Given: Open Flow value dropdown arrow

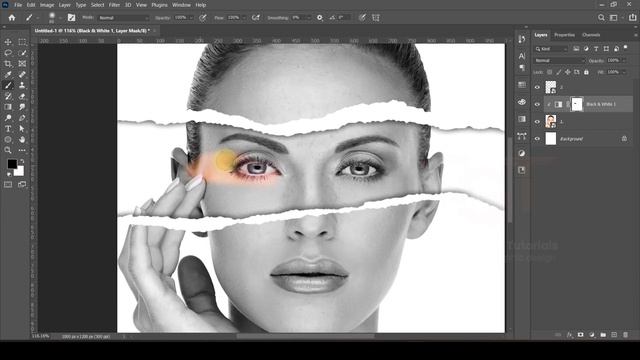Looking at the screenshot, I should [x=244, y=18].
